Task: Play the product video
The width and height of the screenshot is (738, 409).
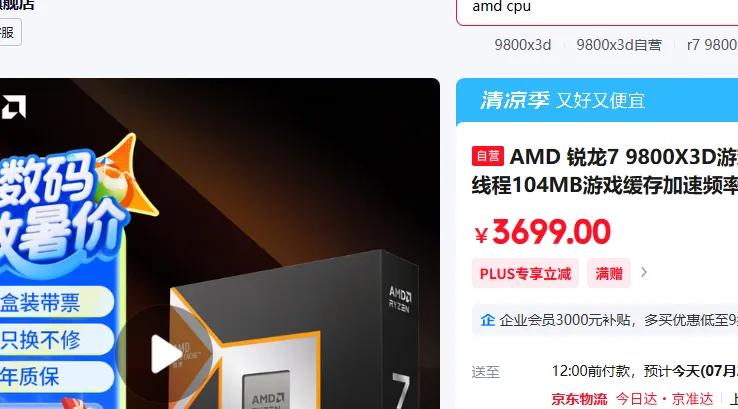Action: click(x=164, y=354)
